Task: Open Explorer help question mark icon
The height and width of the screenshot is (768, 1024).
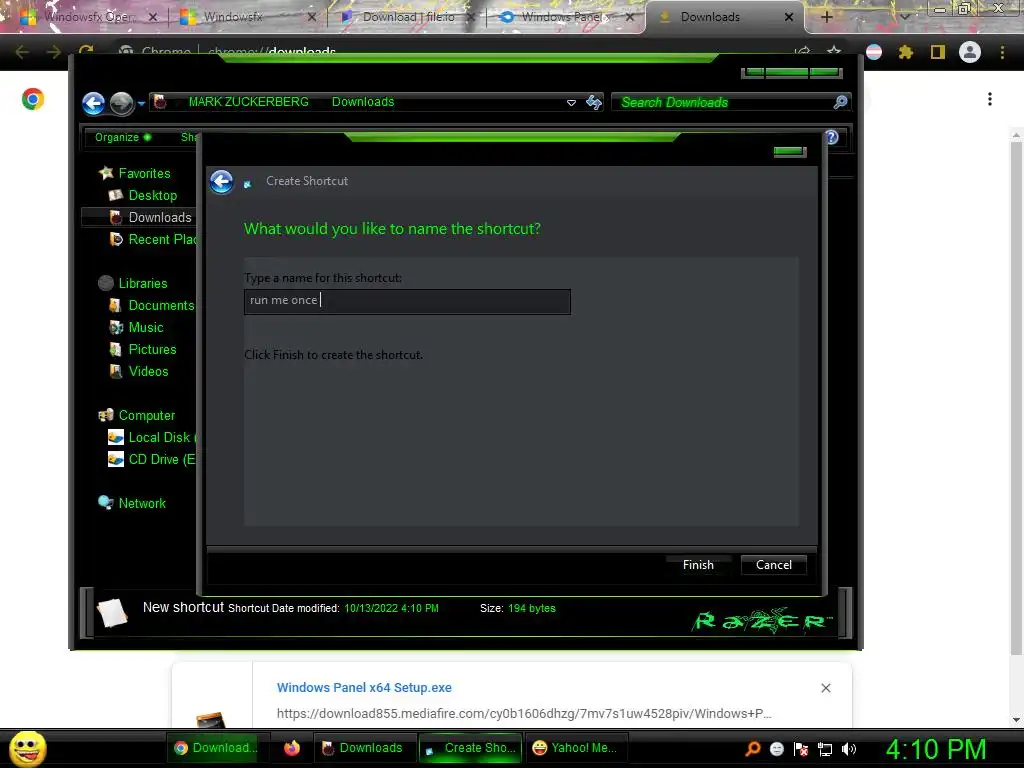Action: (x=832, y=137)
